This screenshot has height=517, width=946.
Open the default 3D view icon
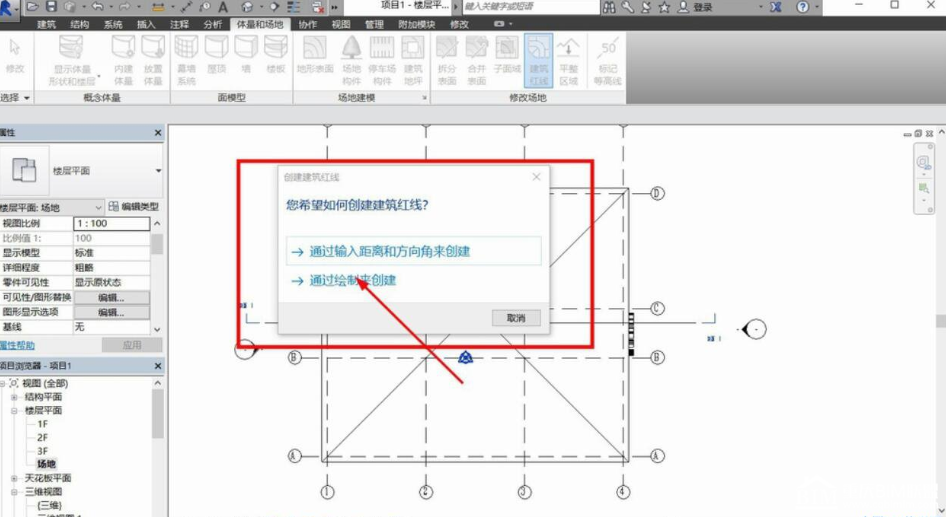pos(247,7)
